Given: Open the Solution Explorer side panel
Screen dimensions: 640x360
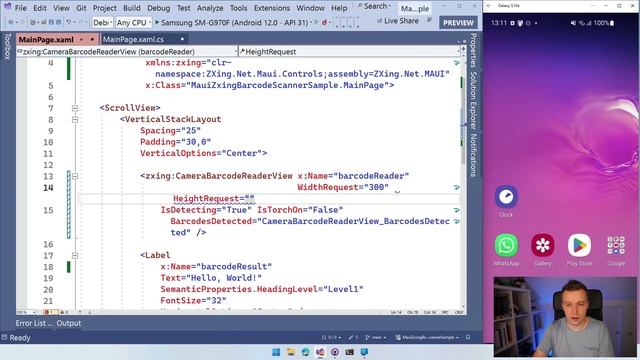Looking at the screenshot, I should [x=473, y=100].
